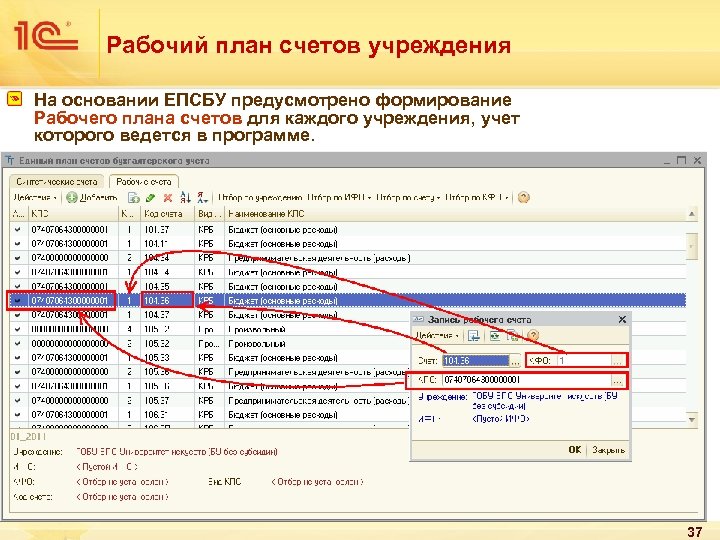This screenshot has height=540, width=720.
Task: Click the Учреждение link in the dialog
Action: point(545,400)
